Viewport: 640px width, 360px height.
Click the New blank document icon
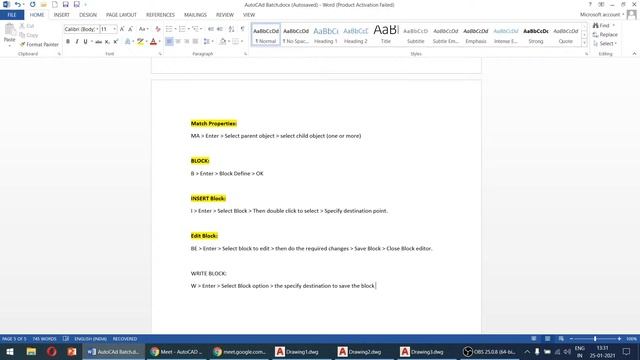tap(55, 4)
